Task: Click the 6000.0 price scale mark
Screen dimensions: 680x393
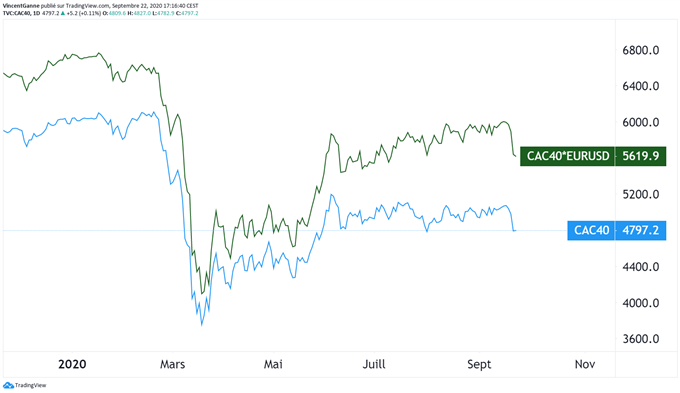Action: click(641, 122)
